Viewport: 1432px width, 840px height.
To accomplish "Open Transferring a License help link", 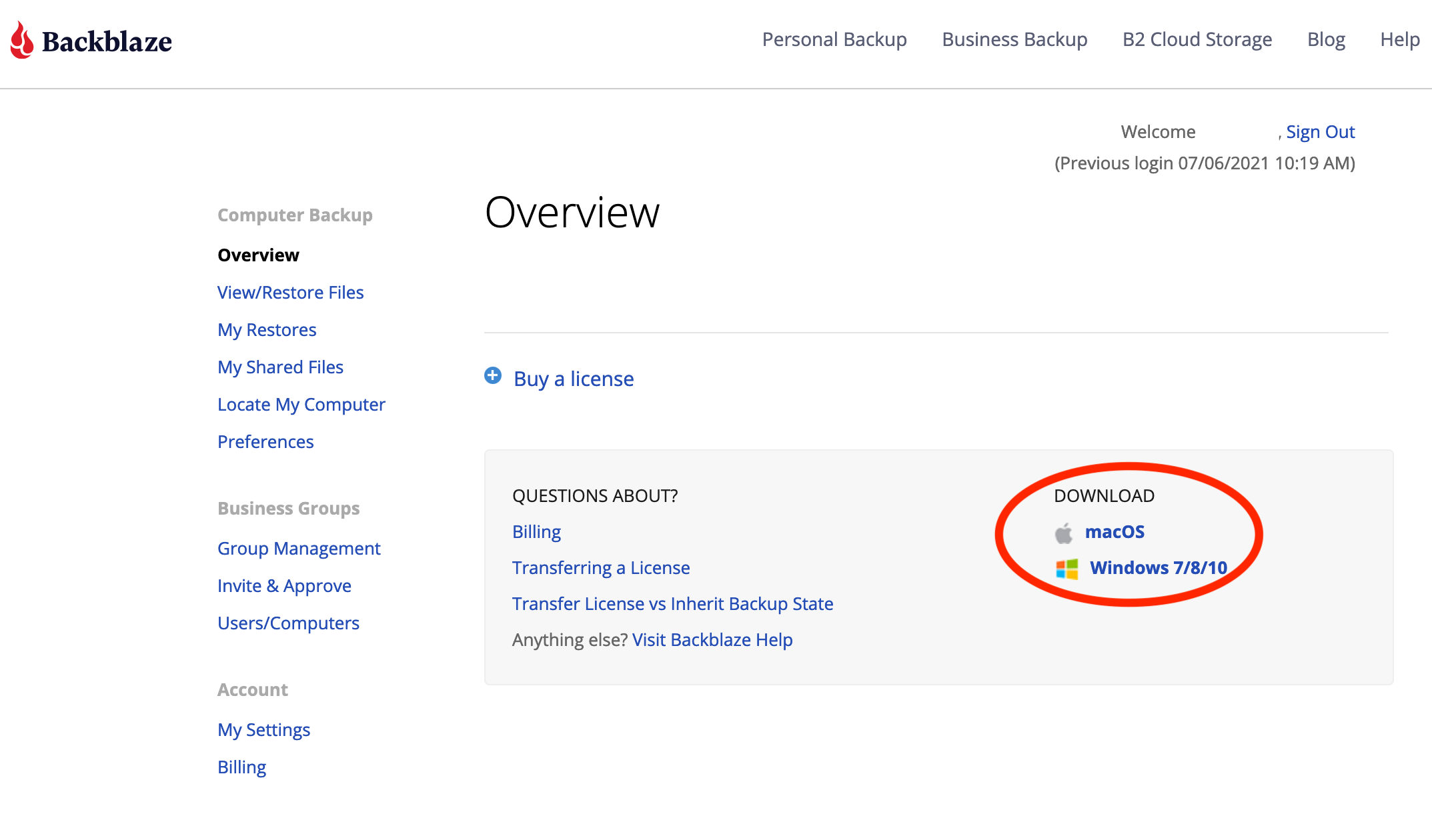I will click(601, 568).
